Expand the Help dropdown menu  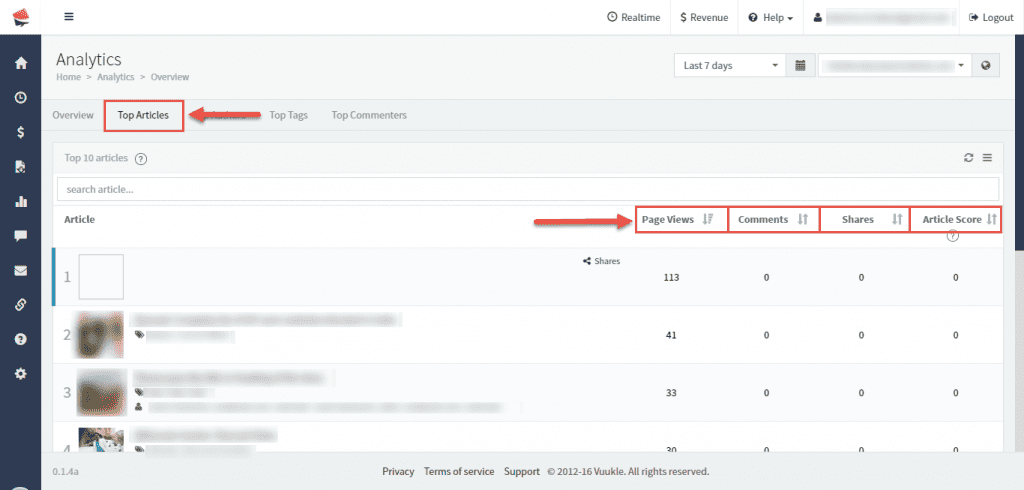(771, 17)
